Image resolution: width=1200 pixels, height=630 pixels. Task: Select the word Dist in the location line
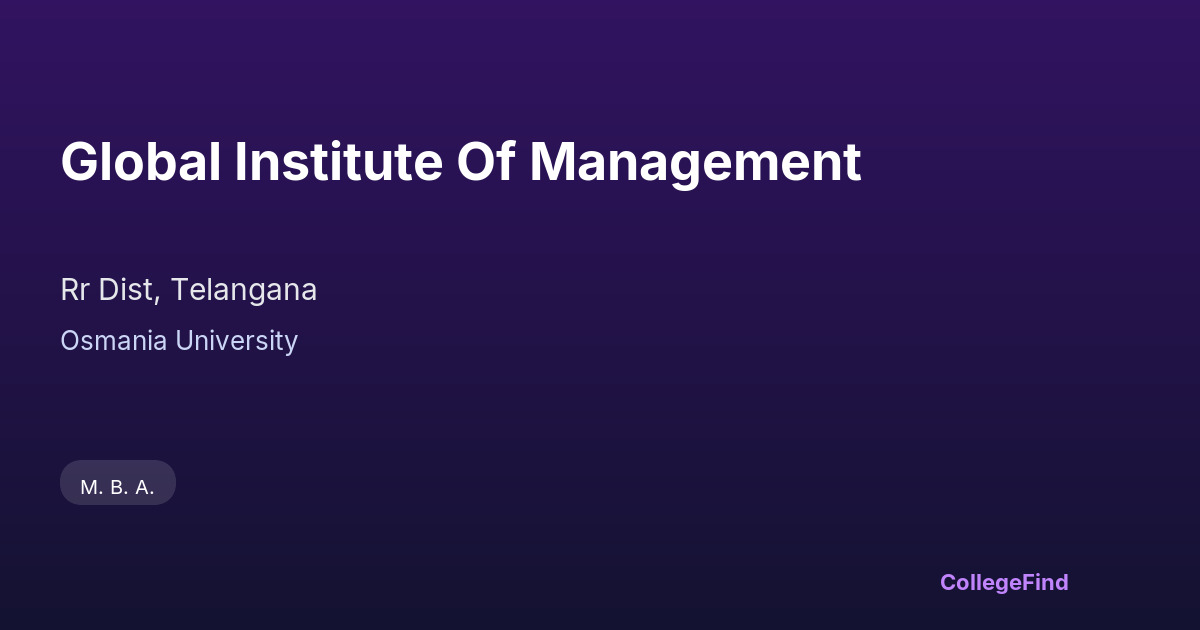coord(127,290)
